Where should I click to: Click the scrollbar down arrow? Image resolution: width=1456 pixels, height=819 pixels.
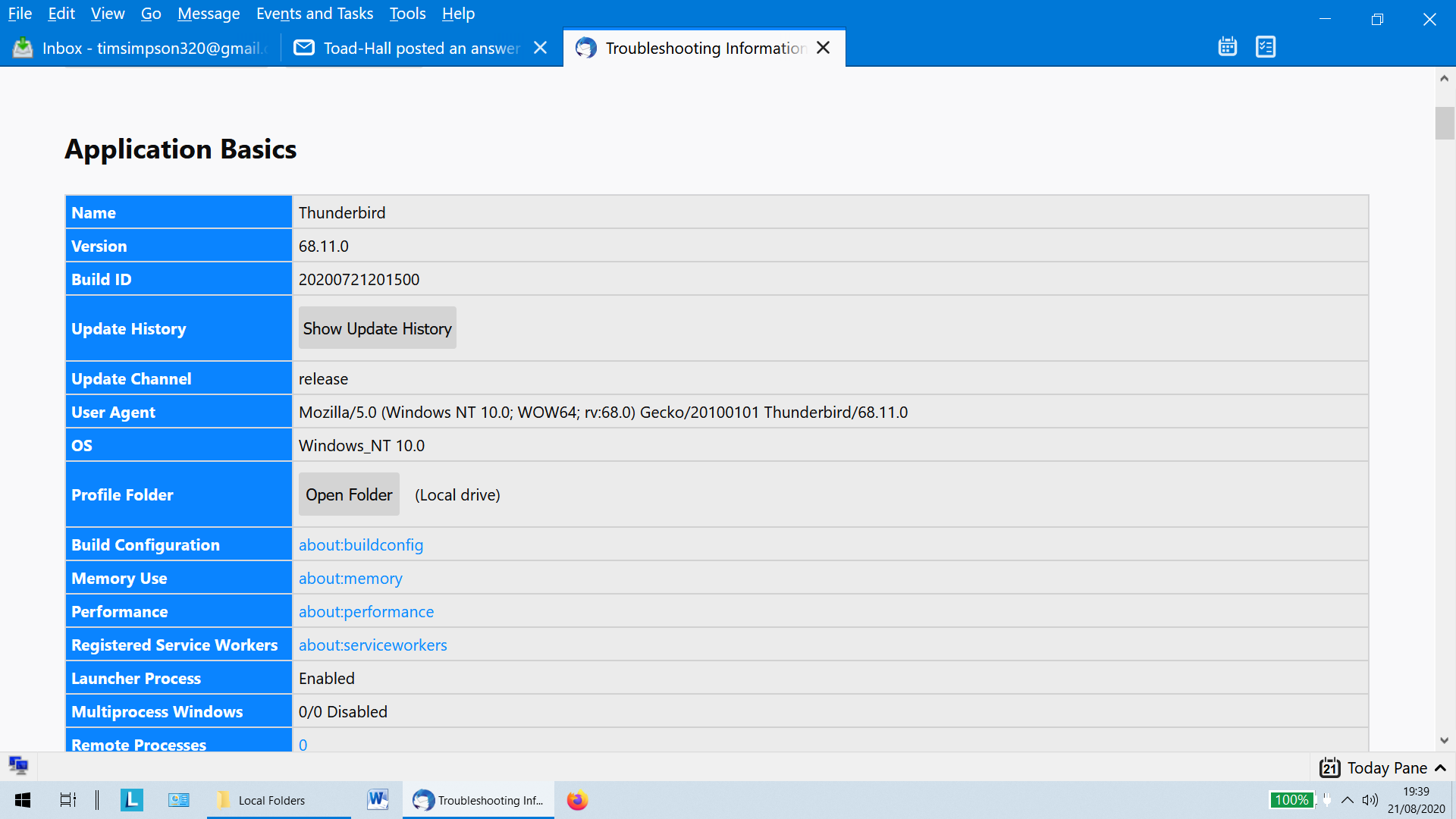pos(1445,740)
